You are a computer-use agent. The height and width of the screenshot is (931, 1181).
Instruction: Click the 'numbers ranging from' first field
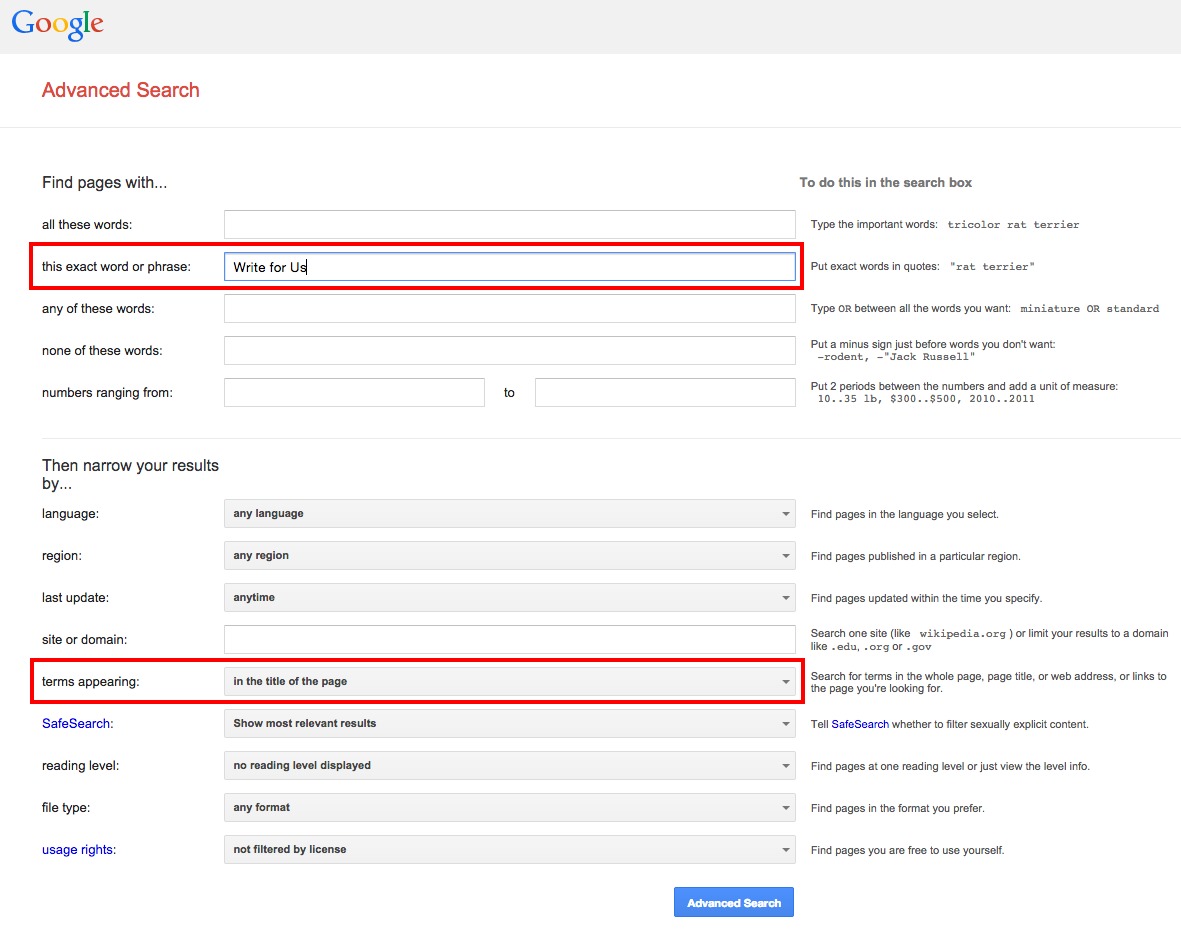pyautogui.click(x=354, y=393)
